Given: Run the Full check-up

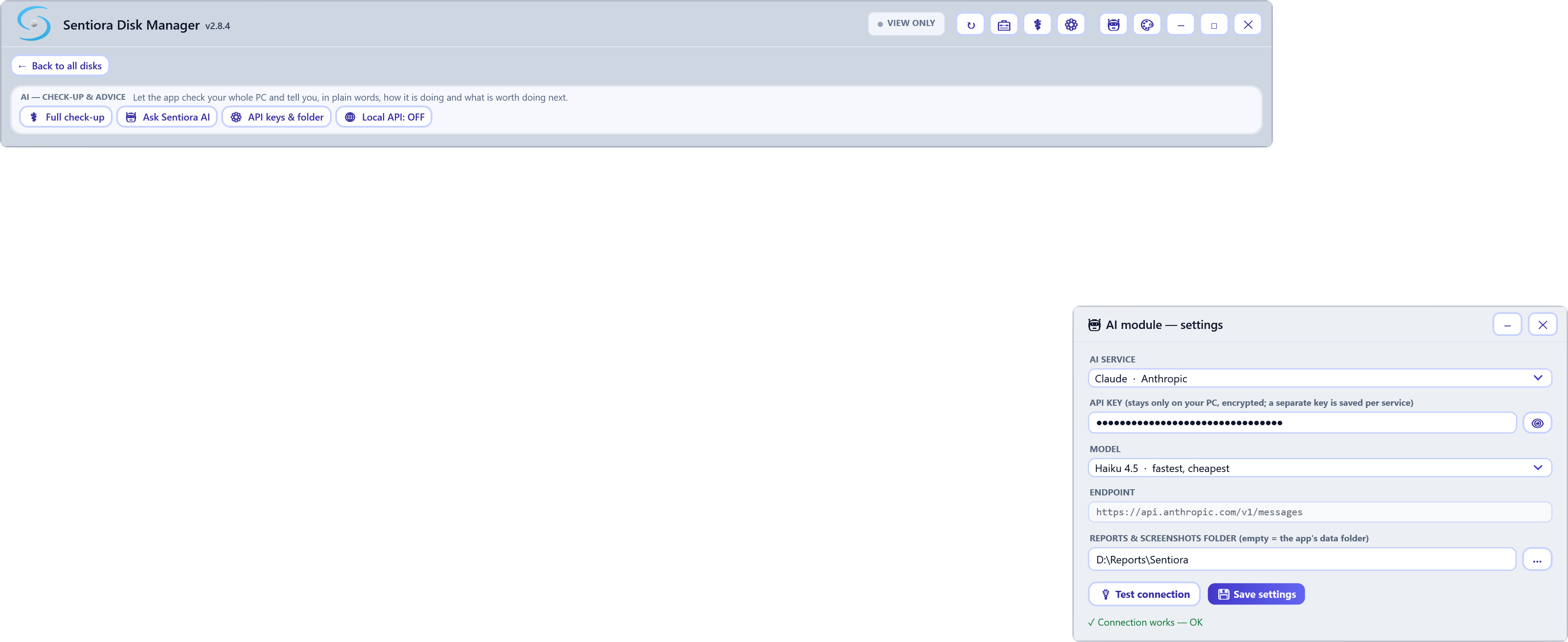Looking at the screenshot, I should (66, 117).
